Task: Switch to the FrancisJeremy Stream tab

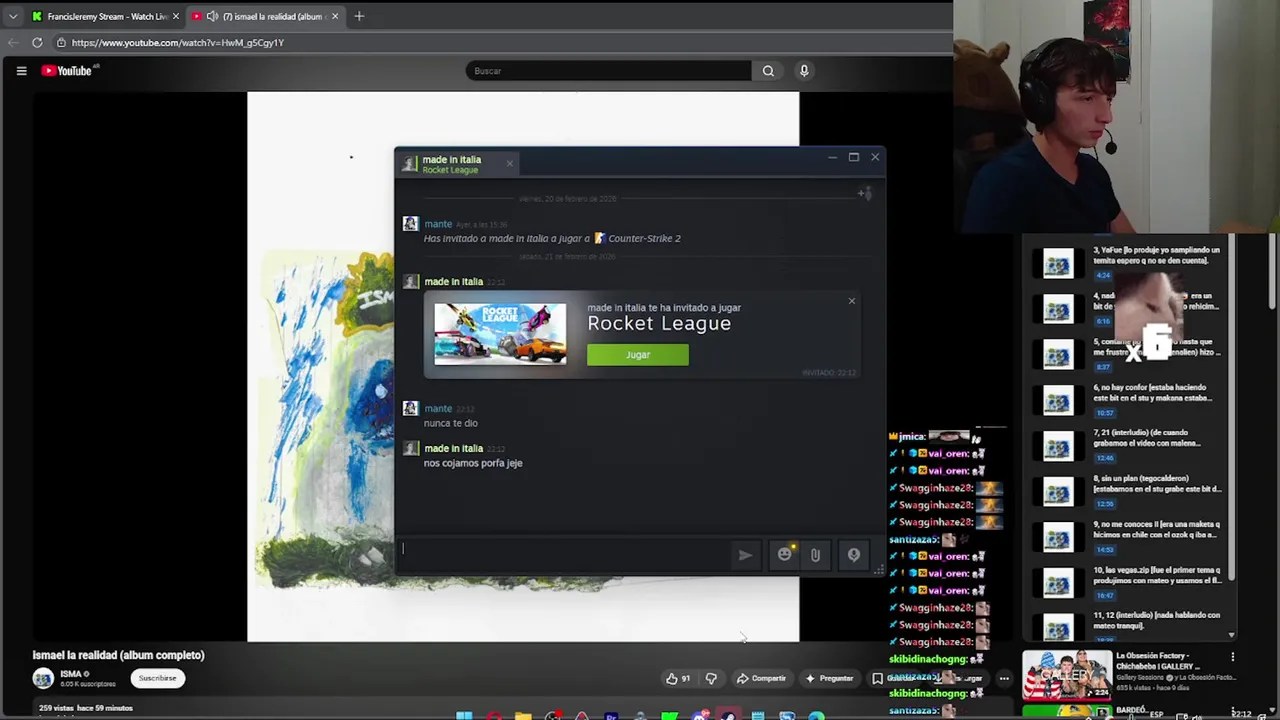Action: coord(106,16)
